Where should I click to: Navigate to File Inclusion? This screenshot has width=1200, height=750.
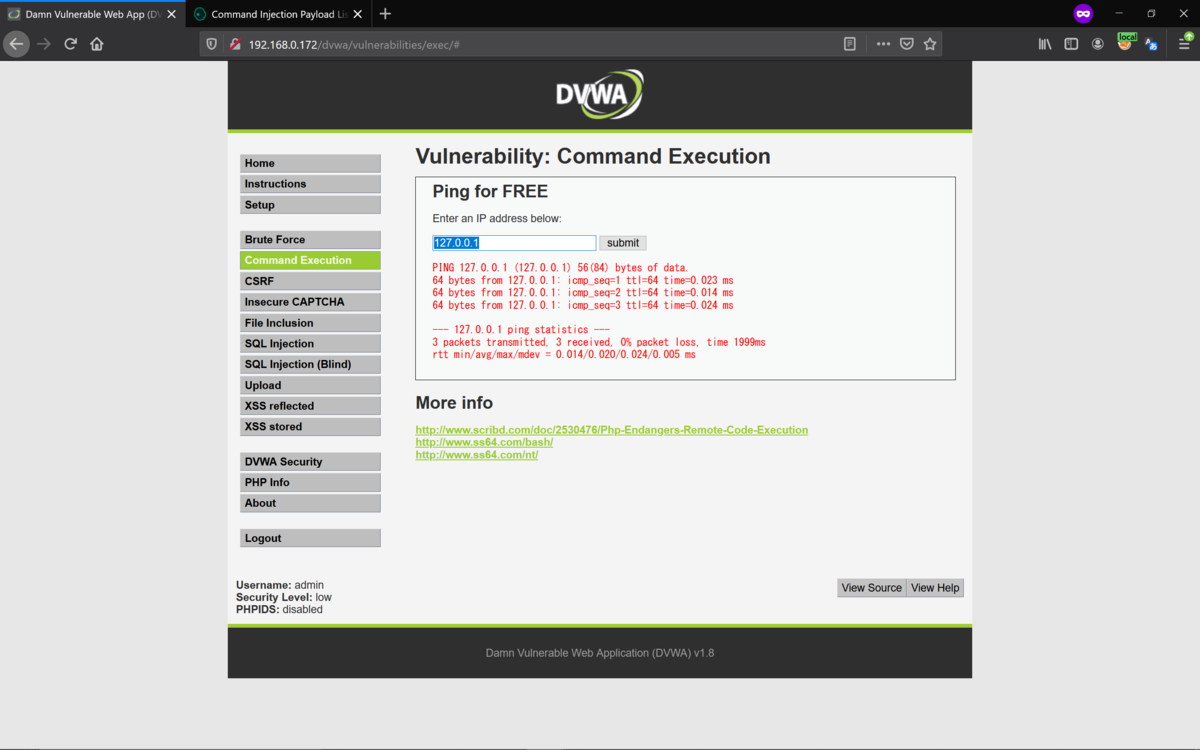click(310, 323)
